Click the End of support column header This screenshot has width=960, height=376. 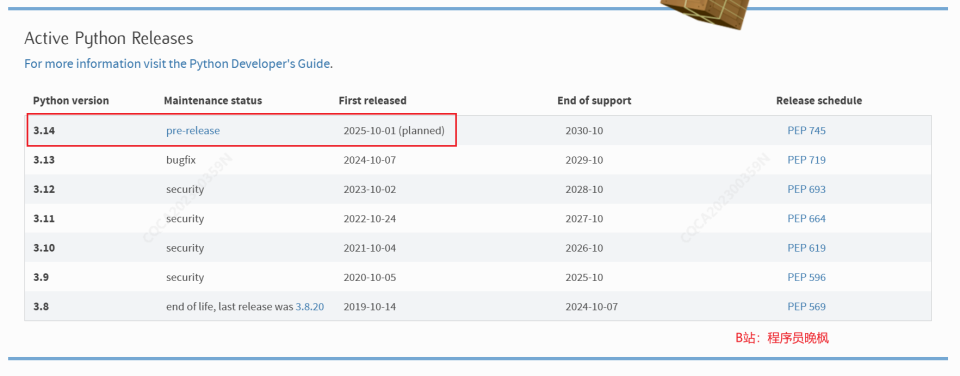594,100
